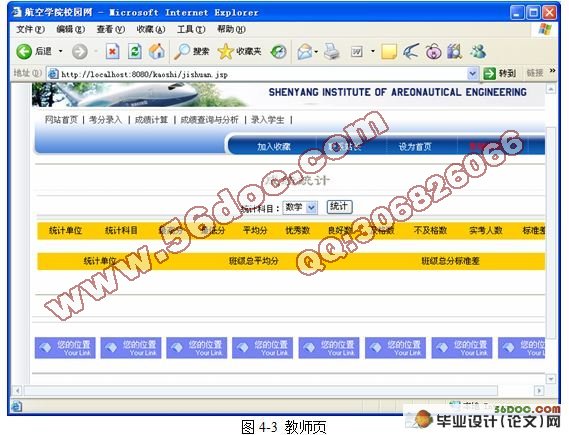Open the back history dropdown arrow
This screenshot has width=569, height=435.
(x=61, y=52)
